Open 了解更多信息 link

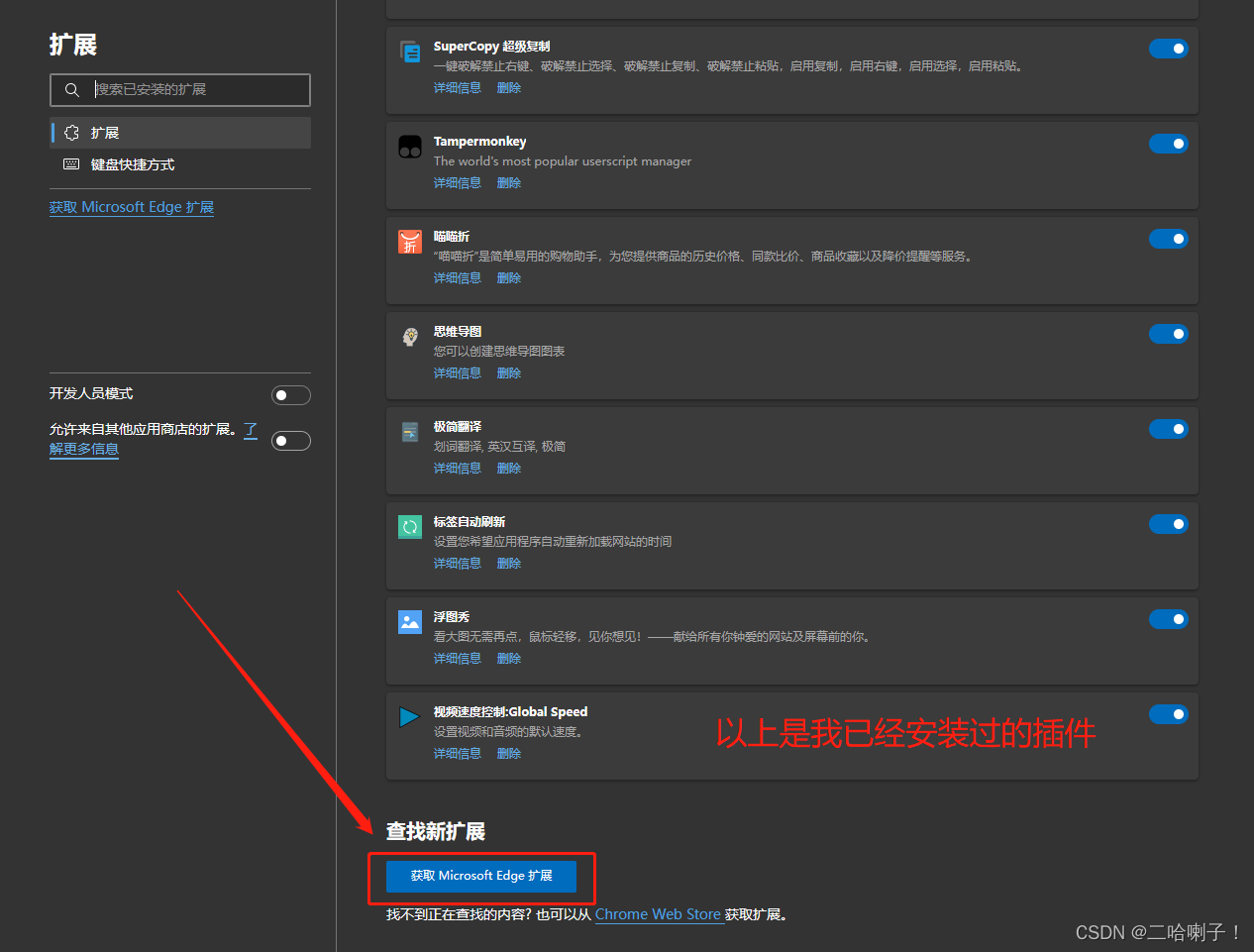tap(84, 449)
